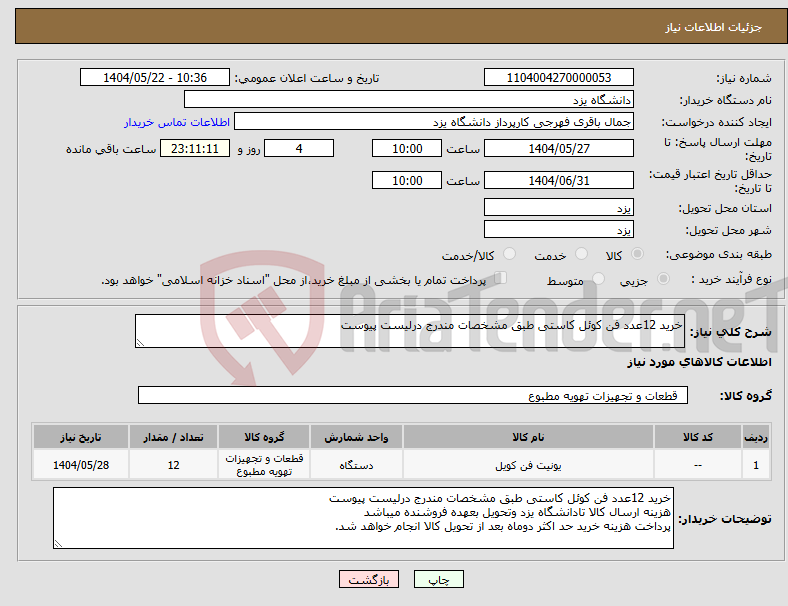Click the announcement date field 1404/05/22 - 10:36
788x606 pixels.
[x=155, y=77]
